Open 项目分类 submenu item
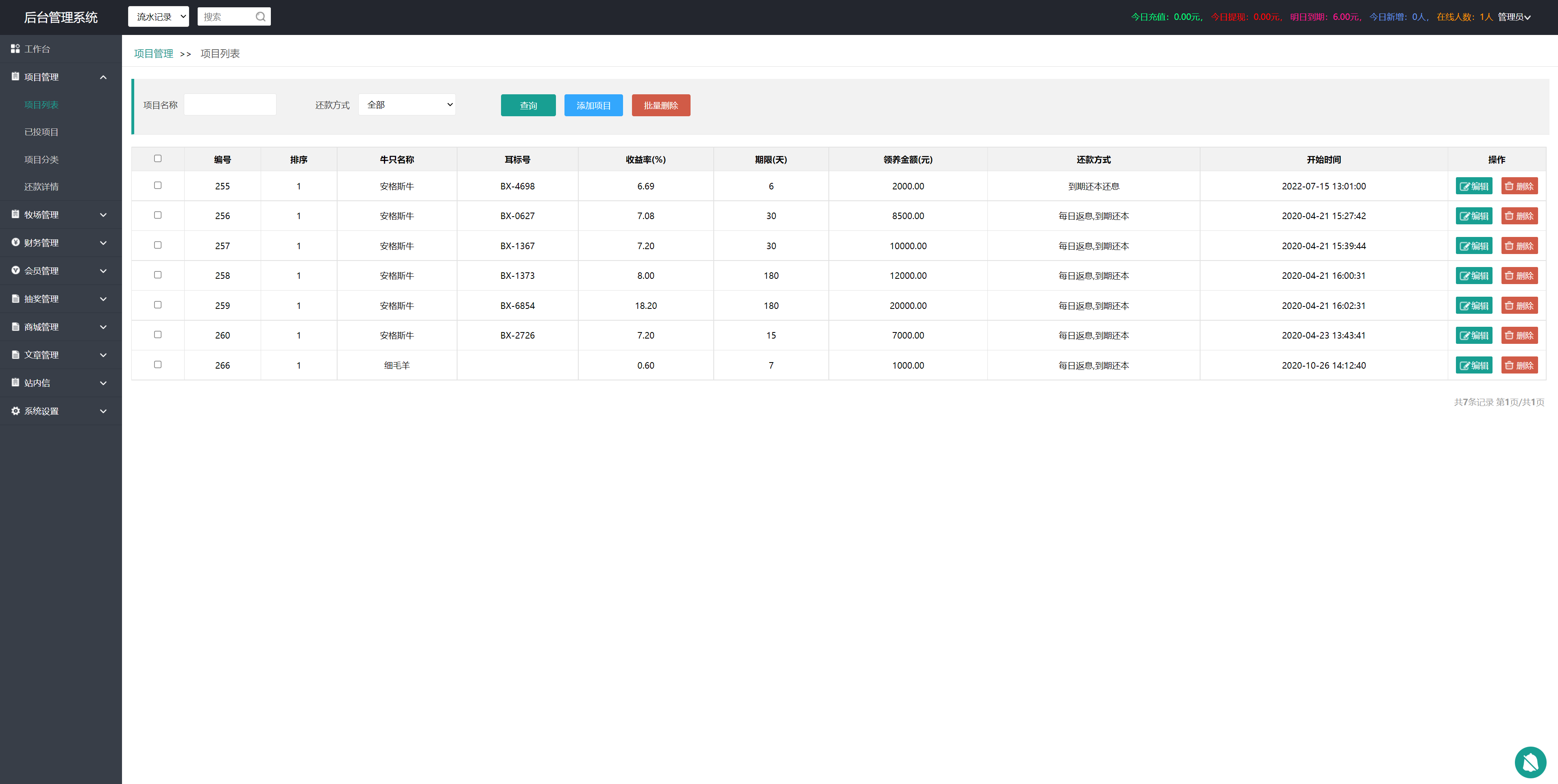Image resolution: width=1558 pixels, height=784 pixels. (41, 160)
